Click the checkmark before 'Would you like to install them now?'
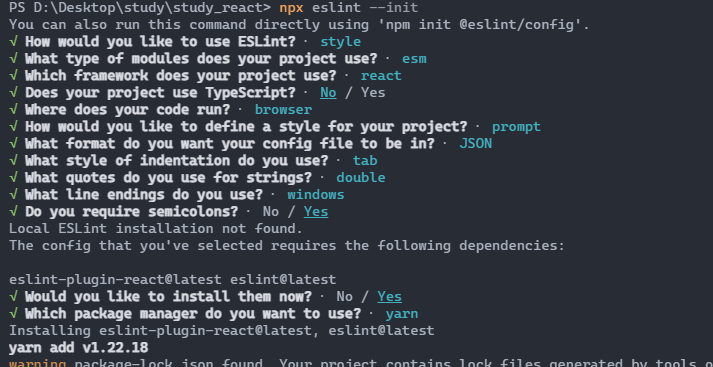The width and height of the screenshot is (713, 367). coord(13,297)
